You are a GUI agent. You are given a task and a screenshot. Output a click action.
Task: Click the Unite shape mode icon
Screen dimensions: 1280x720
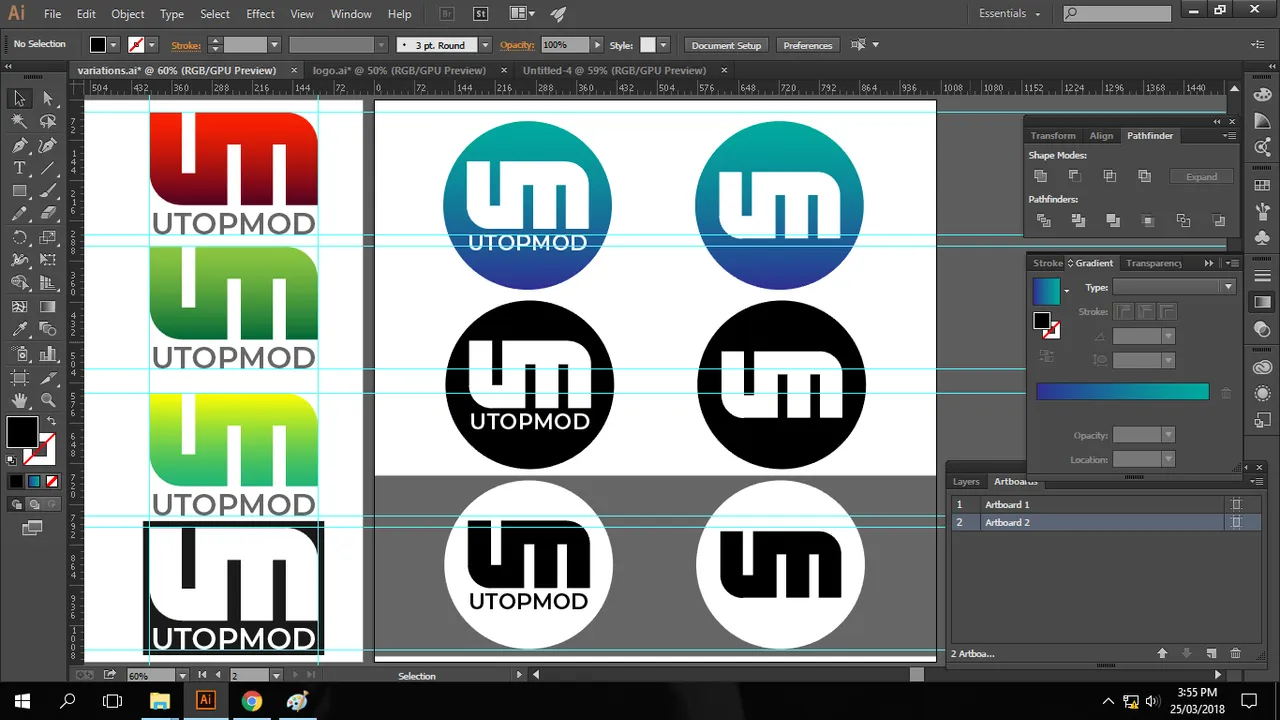[x=1040, y=176]
